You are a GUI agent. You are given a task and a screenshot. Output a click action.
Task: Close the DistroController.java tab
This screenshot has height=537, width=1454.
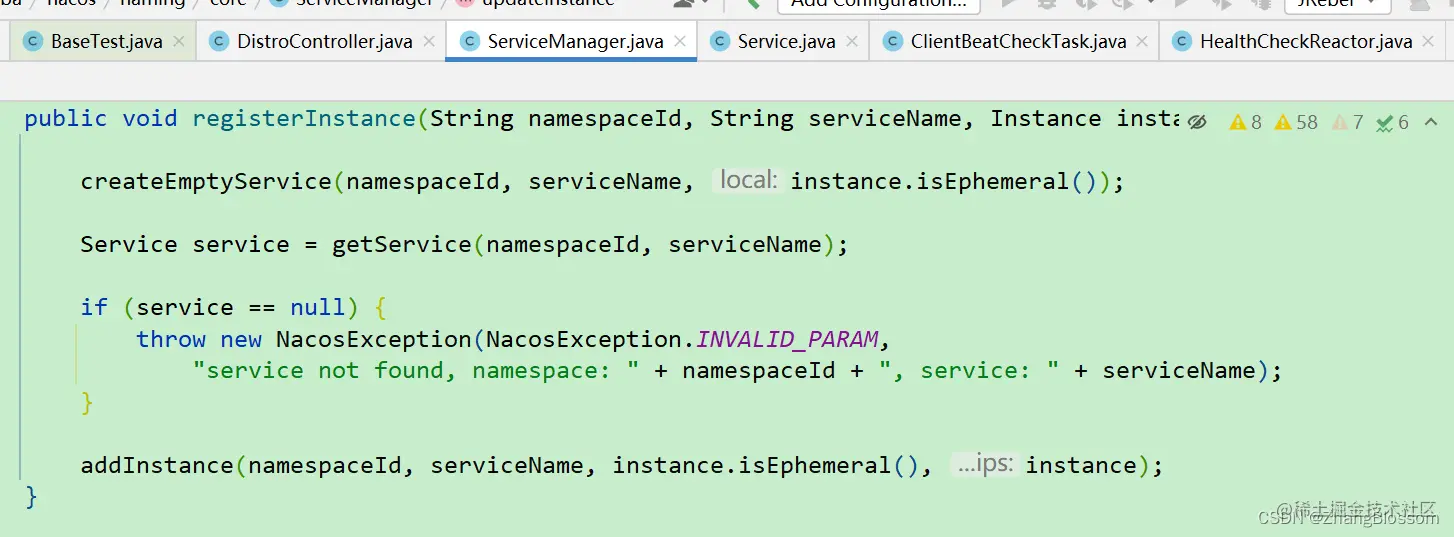click(429, 42)
